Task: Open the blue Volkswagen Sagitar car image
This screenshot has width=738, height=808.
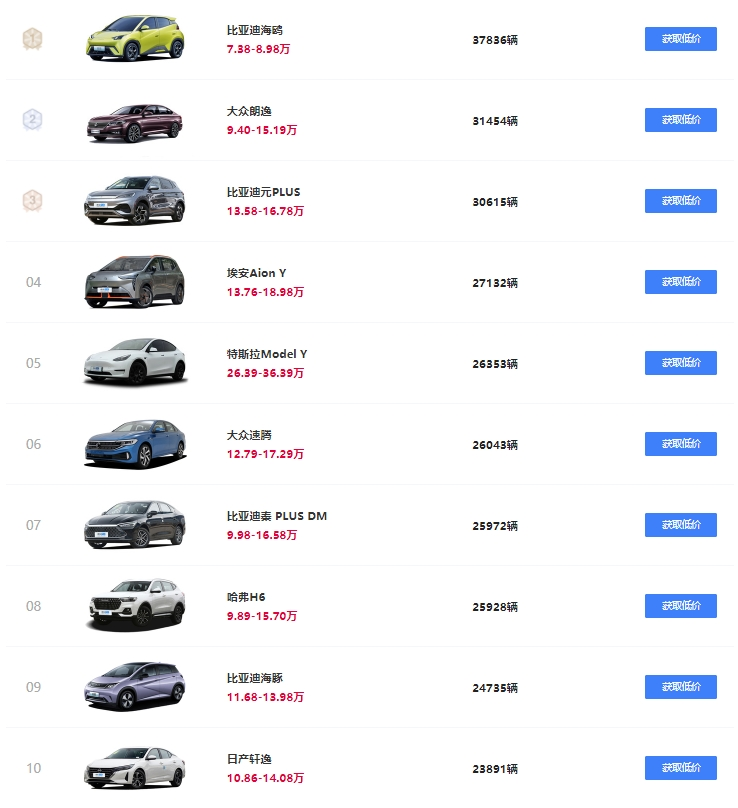Action: (x=135, y=444)
